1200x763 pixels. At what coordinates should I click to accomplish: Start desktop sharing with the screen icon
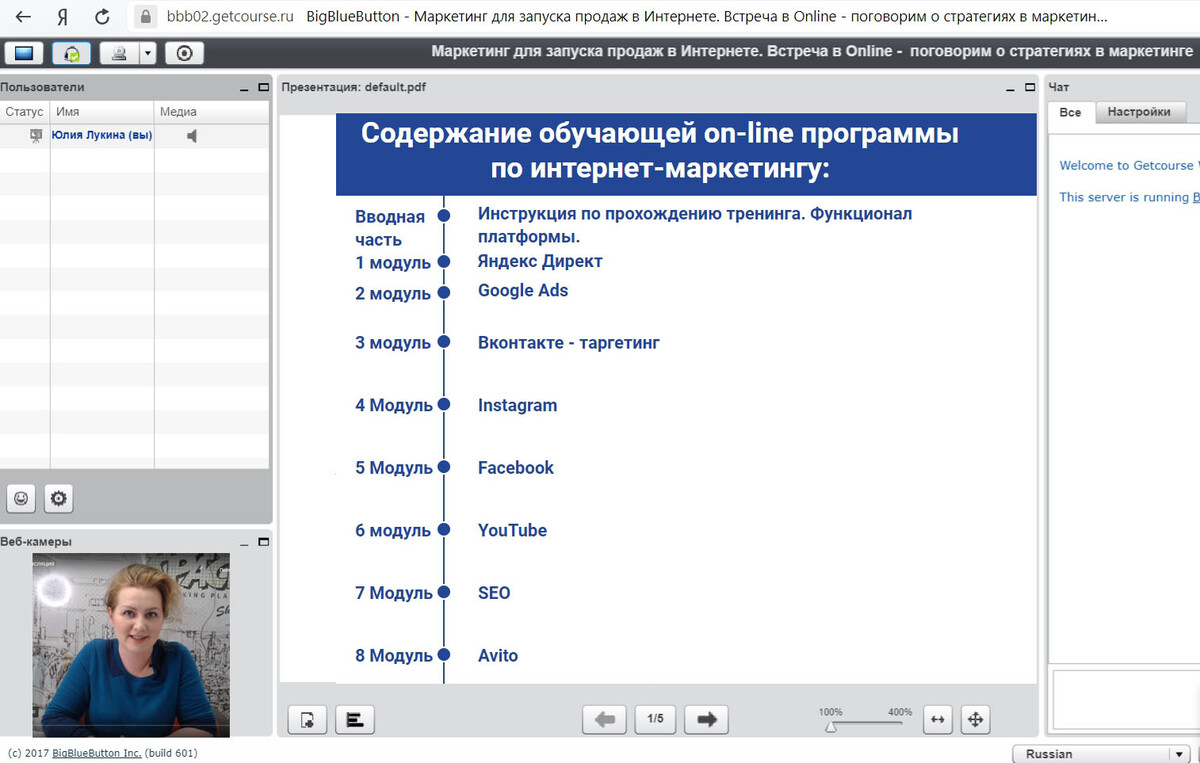coord(25,53)
